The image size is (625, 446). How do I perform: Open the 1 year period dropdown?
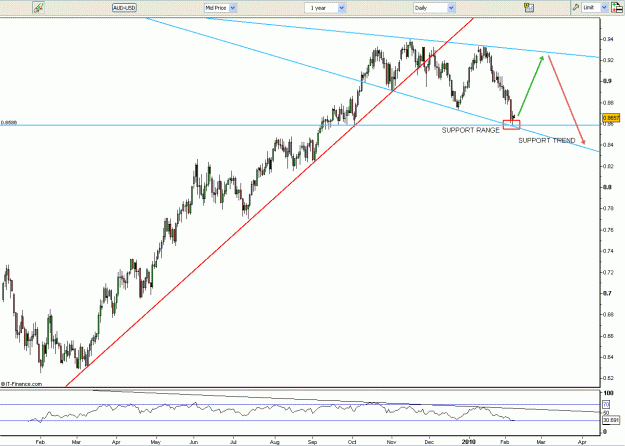click(325, 8)
